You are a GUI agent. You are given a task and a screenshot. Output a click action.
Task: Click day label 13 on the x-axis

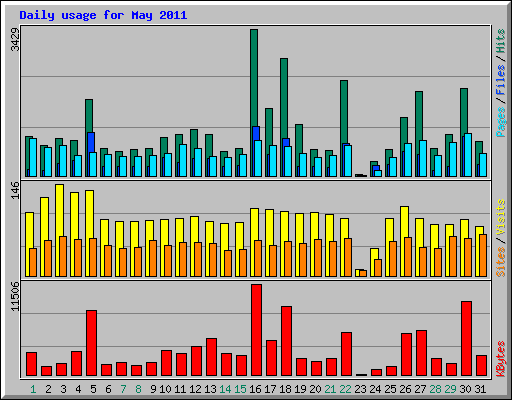(x=210, y=389)
